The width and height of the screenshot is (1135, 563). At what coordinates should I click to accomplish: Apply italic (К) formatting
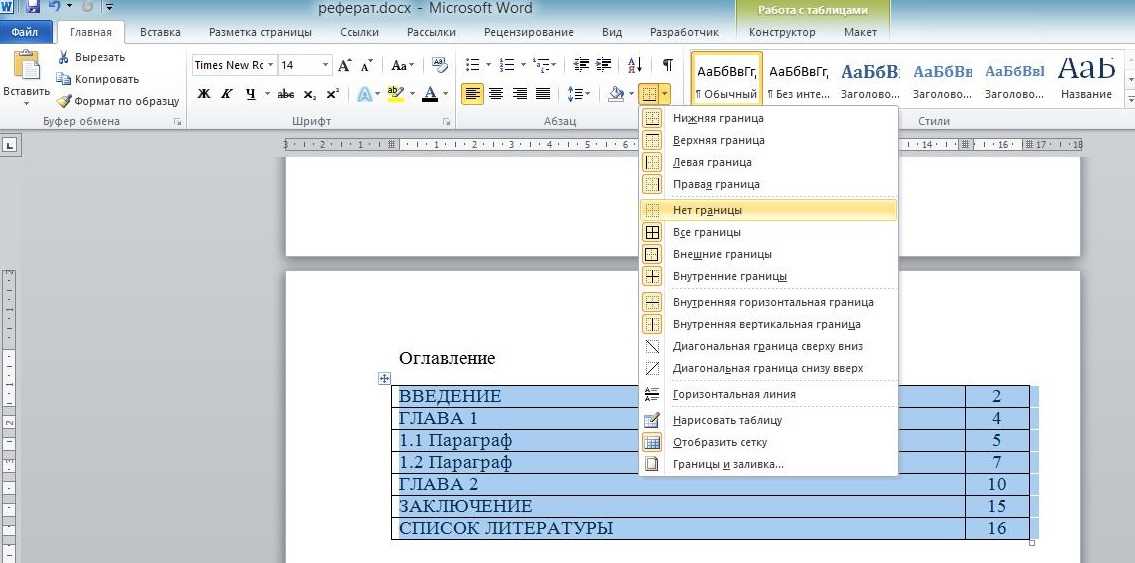pos(226,94)
